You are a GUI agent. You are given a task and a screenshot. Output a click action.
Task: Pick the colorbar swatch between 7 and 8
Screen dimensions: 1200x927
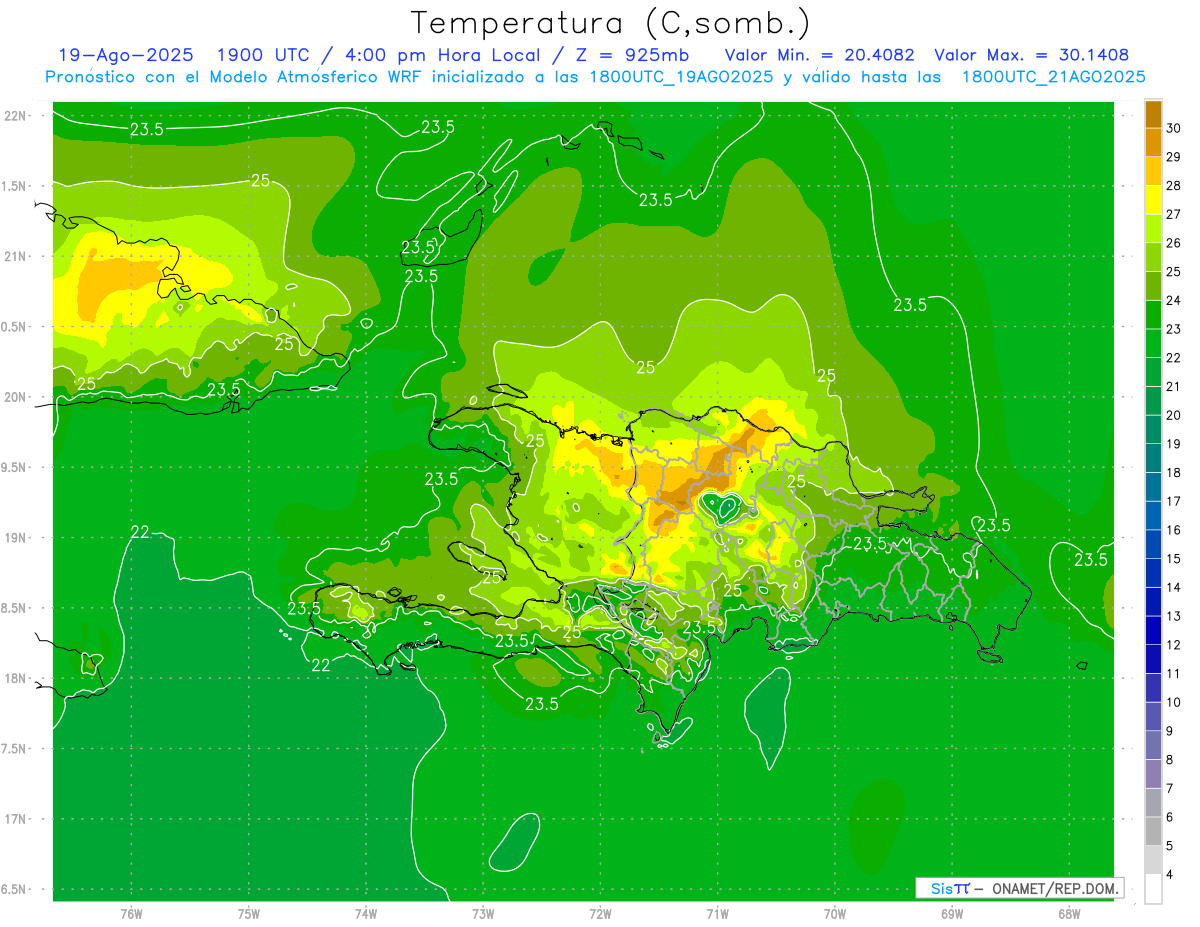[x=1153, y=774]
